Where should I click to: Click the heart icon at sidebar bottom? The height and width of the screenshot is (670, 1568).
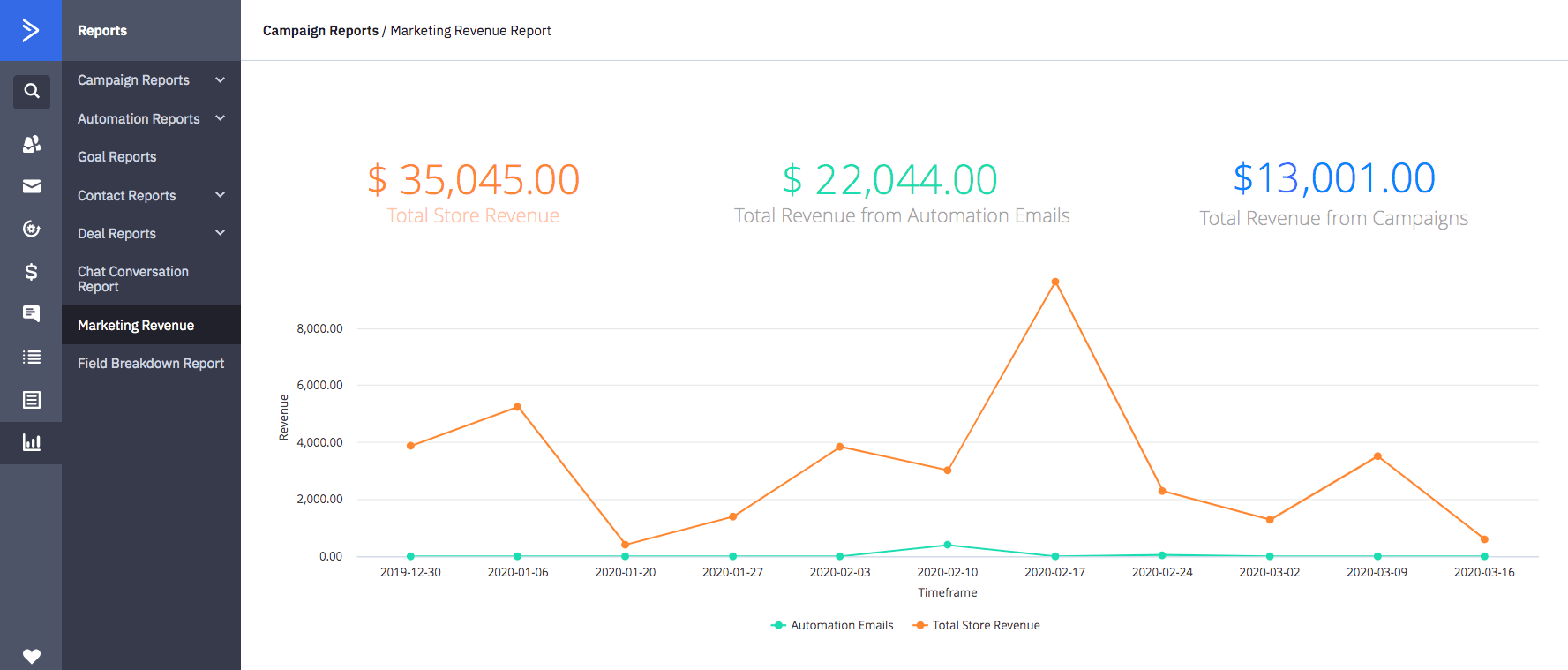pos(31,656)
